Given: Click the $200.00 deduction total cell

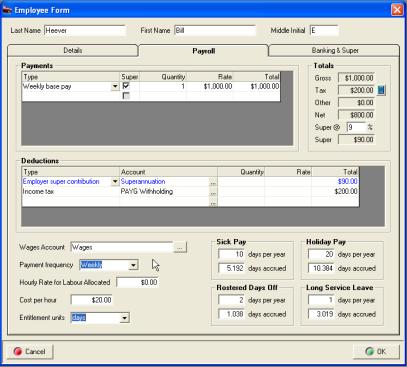Looking at the screenshot, I should coord(335,192).
